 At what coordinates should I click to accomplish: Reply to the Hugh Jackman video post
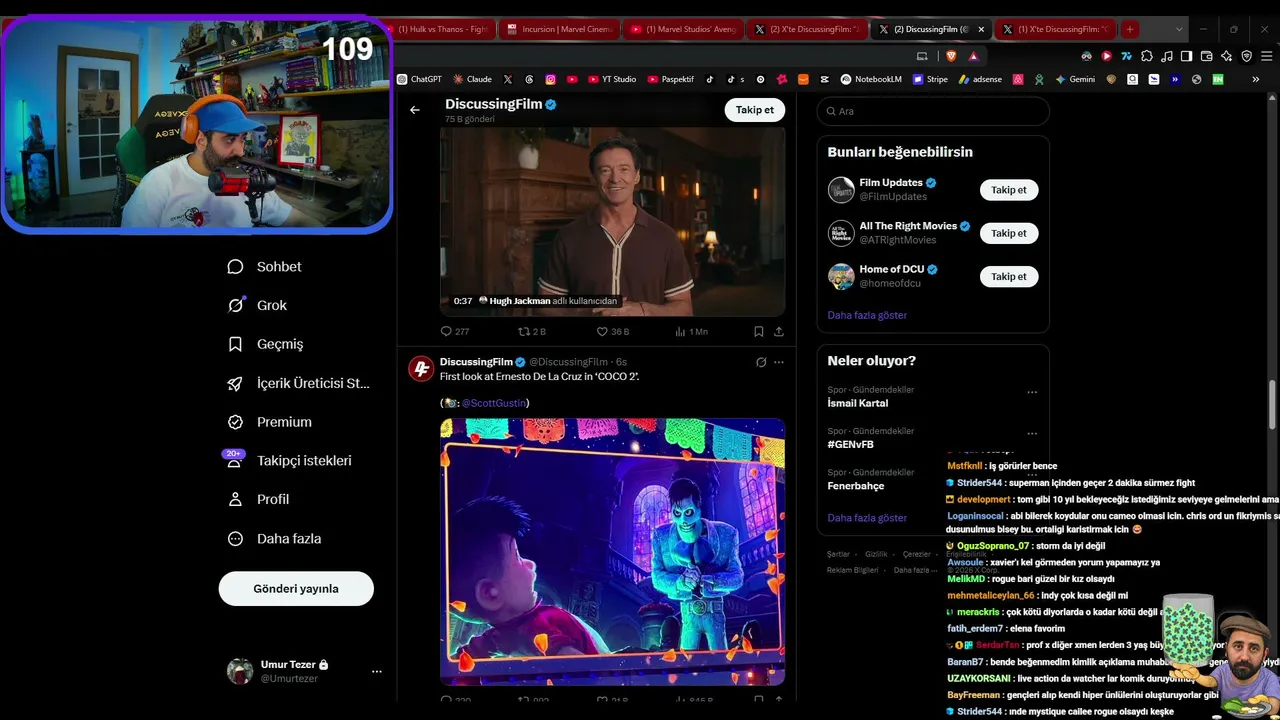(x=455, y=331)
